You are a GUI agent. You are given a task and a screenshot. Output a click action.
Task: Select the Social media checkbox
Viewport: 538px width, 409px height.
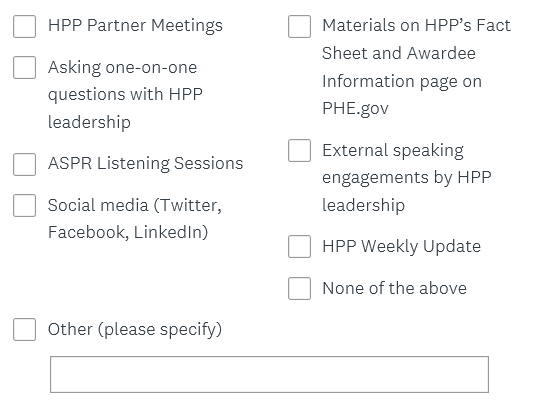pos(24,206)
